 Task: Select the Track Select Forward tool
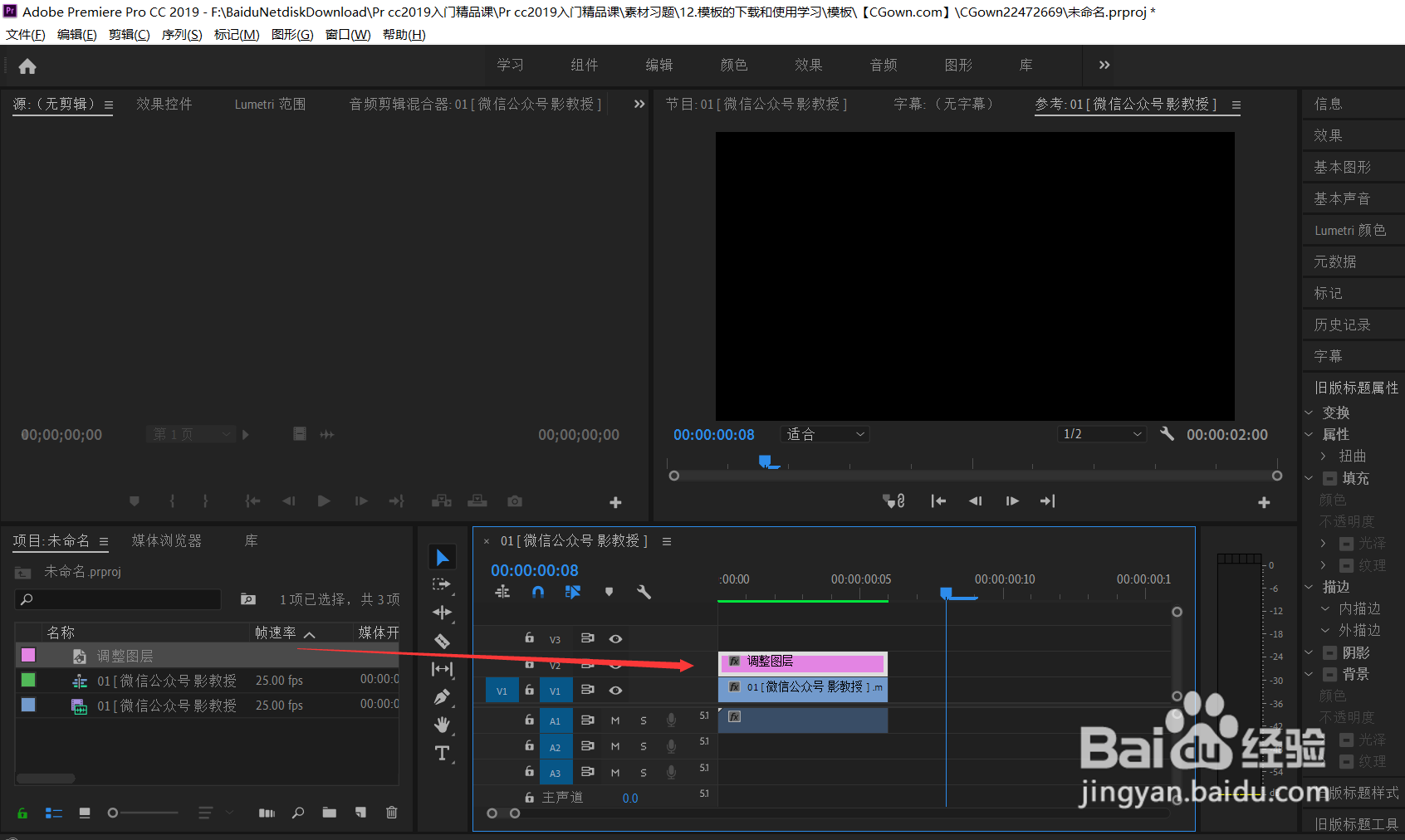(x=442, y=584)
